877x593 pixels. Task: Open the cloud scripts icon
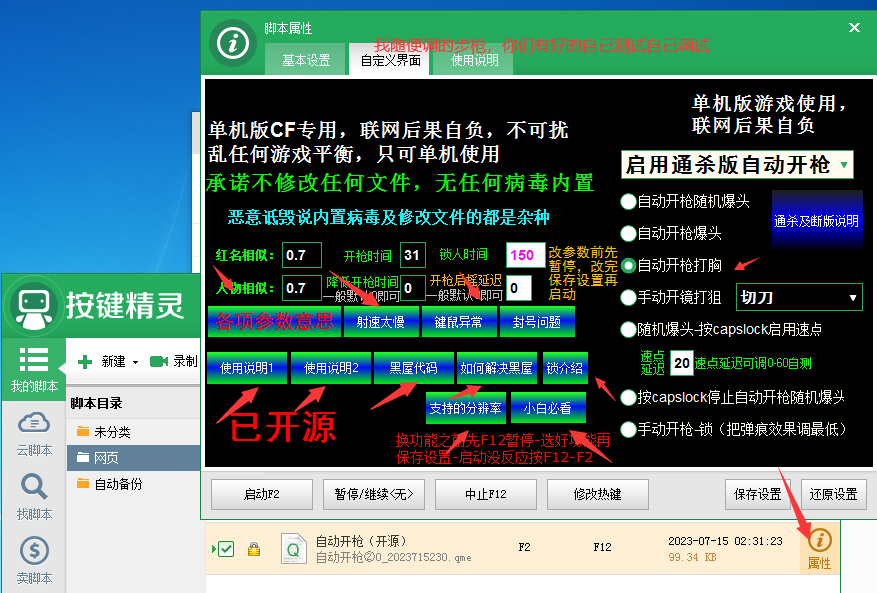(34, 423)
